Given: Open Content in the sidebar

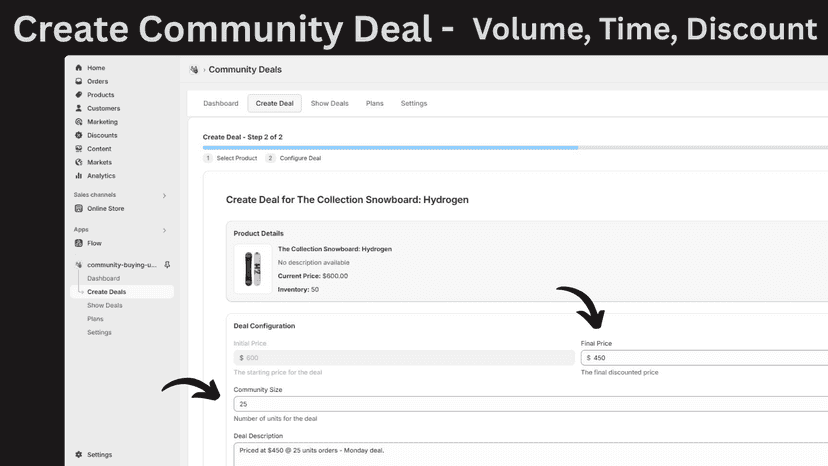Looking at the screenshot, I should pos(99,149).
